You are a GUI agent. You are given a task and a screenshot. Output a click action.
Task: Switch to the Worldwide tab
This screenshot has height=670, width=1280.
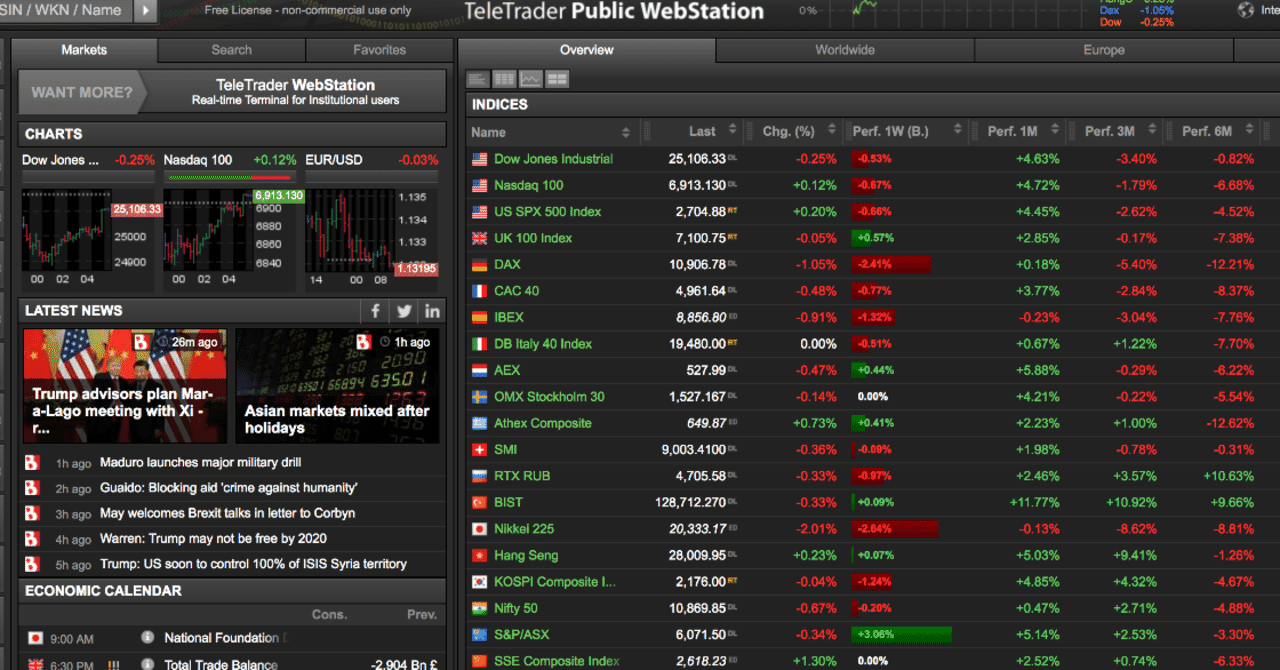[845, 50]
